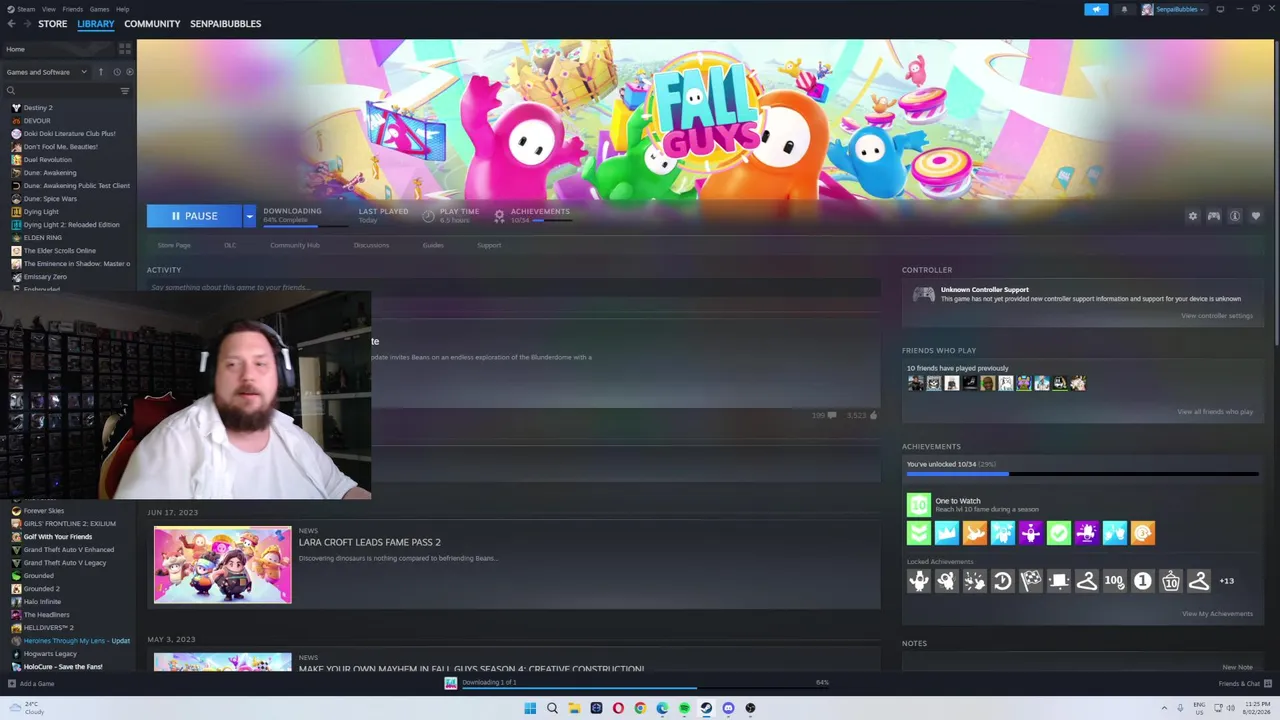The width and height of the screenshot is (1280, 720).
Task: Toggle the ready-to-play filter icon
Action: click(x=129, y=72)
